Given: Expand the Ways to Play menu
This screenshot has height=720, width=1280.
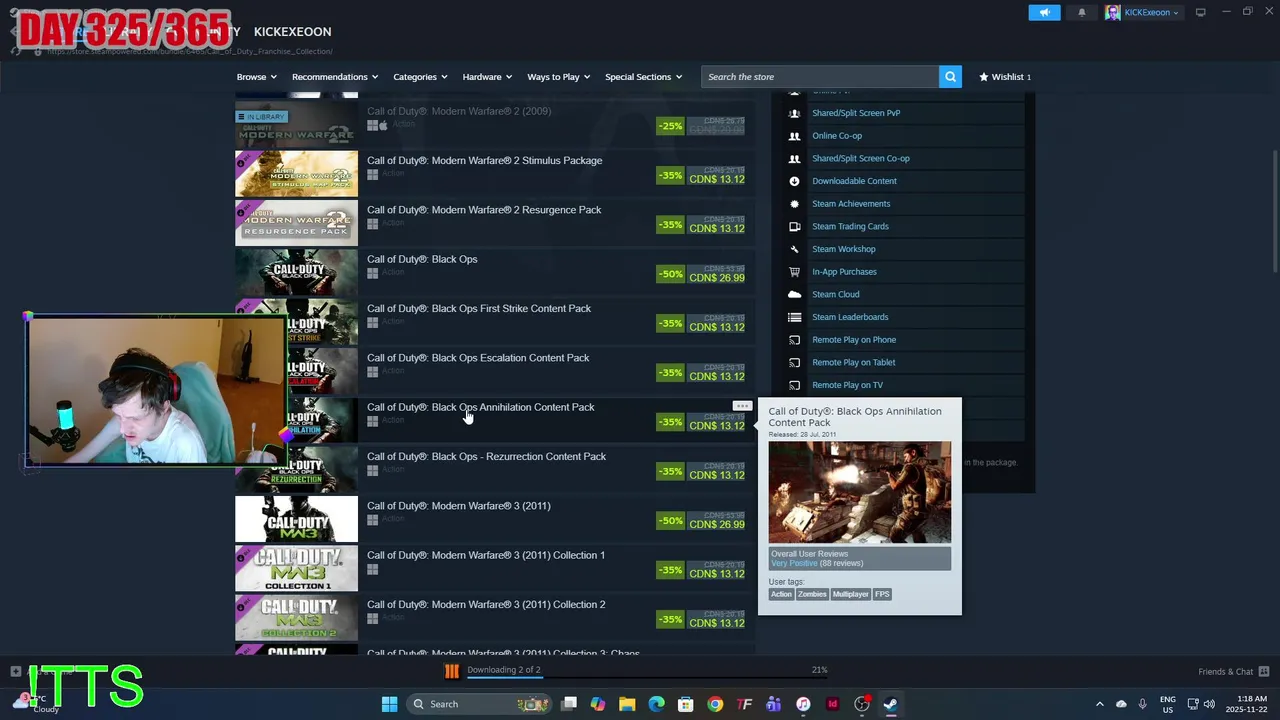Looking at the screenshot, I should click(558, 77).
